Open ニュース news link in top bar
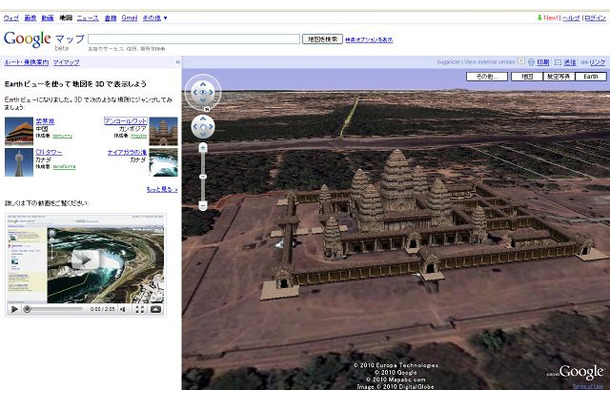 88,18
